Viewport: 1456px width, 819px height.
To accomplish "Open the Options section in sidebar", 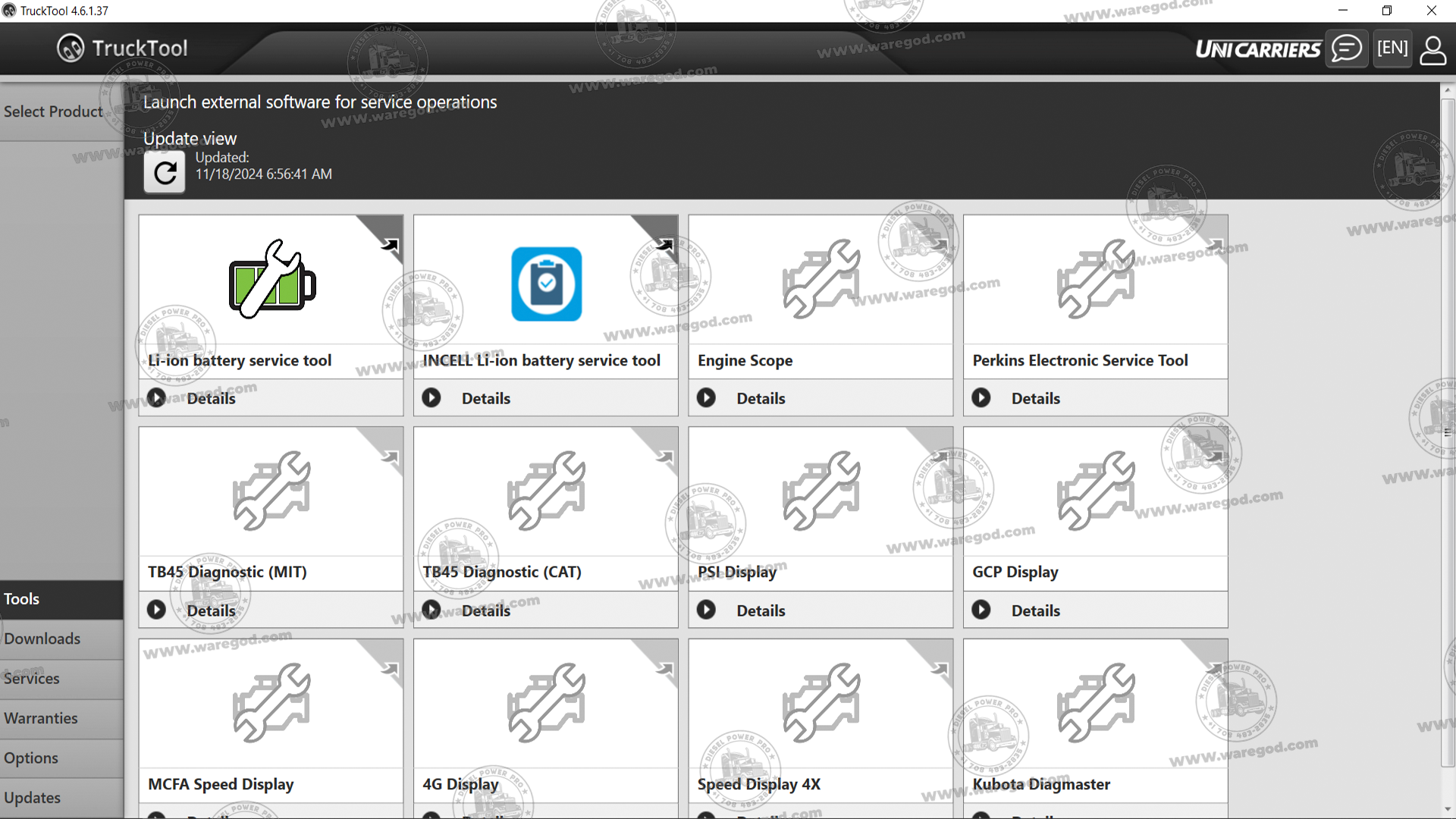I will click(x=31, y=758).
